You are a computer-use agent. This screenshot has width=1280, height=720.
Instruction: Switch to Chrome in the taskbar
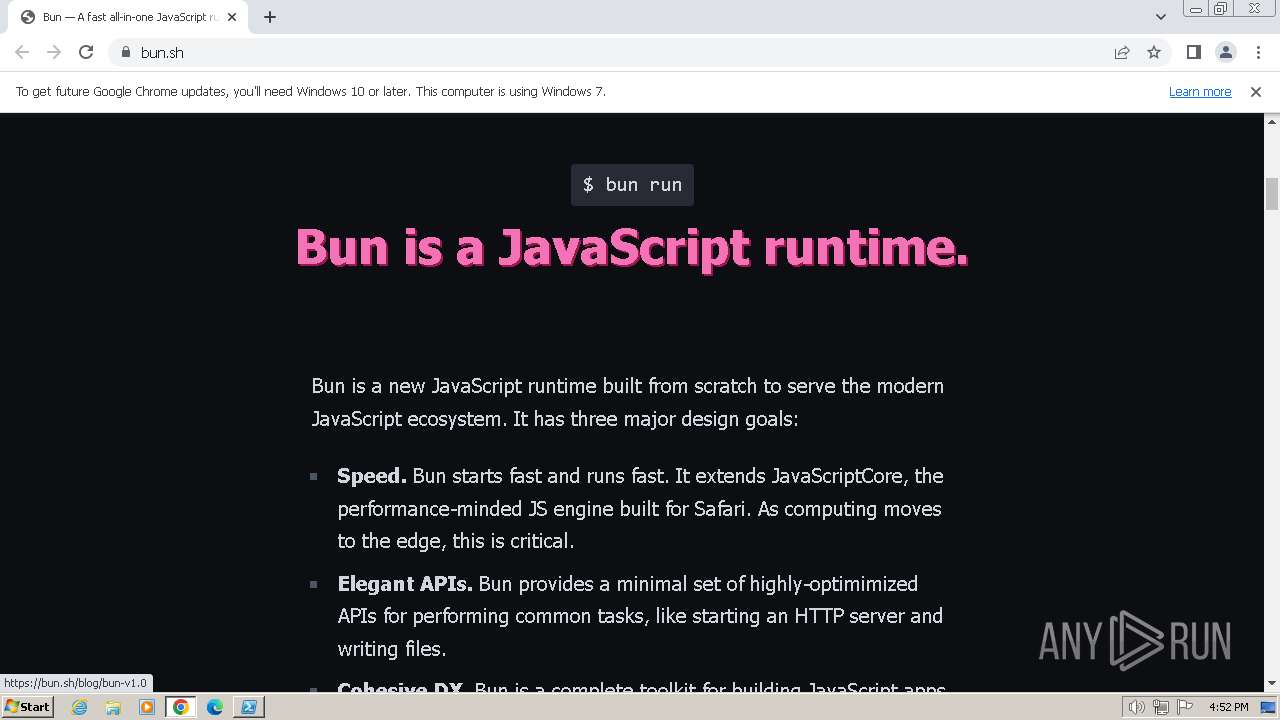(x=181, y=707)
